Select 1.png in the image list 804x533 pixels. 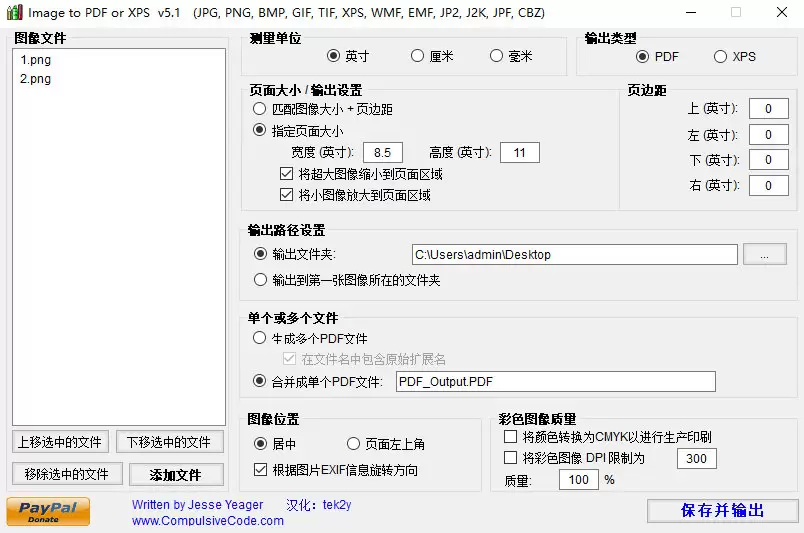pyautogui.click(x=36, y=60)
